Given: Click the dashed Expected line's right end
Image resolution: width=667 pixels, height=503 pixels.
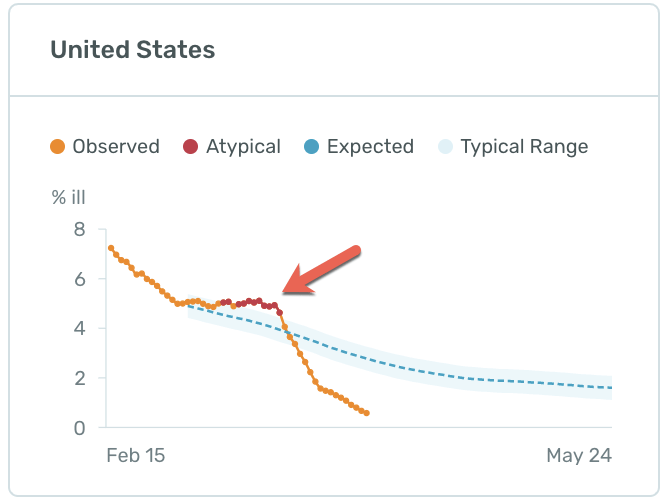Looking at the screenshot, I should [x=609, y=388].
